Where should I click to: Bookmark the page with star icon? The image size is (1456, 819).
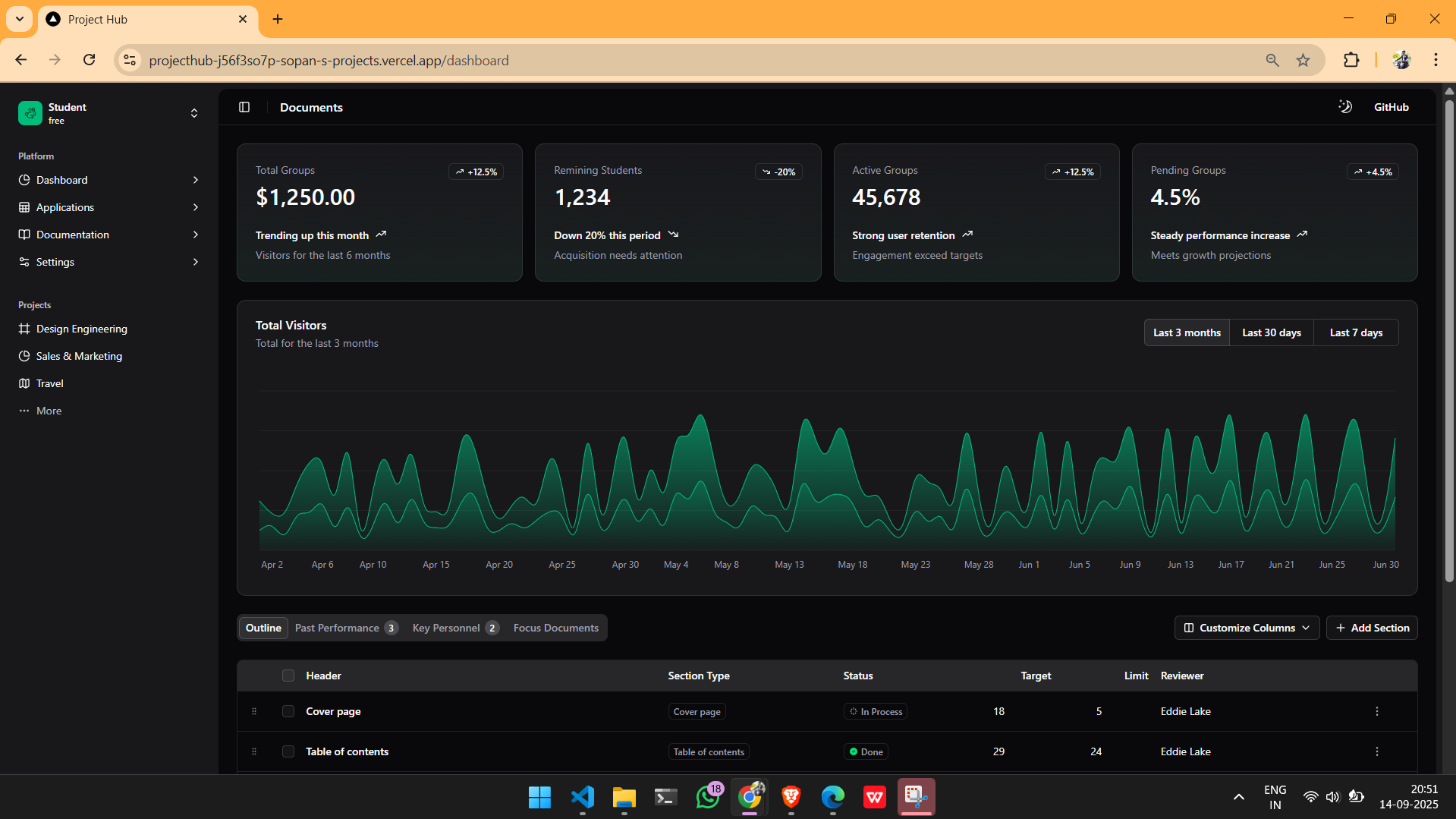[x=1303, y=60]
